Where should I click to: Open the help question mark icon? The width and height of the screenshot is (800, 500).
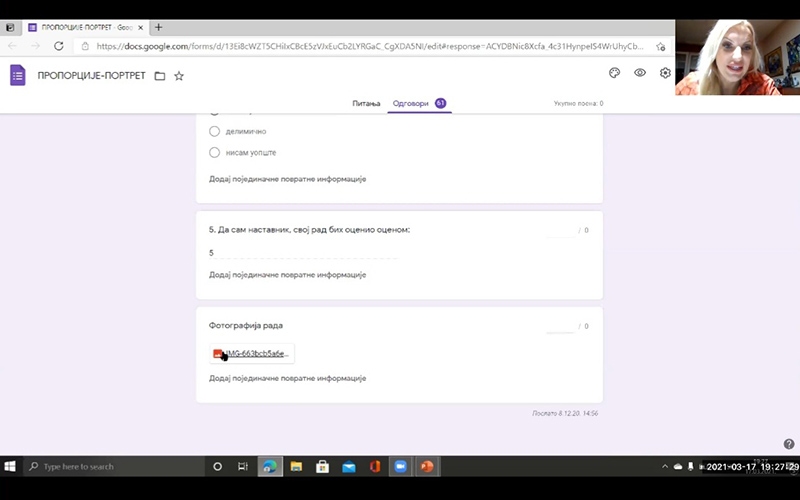click(x=789, y=444)
